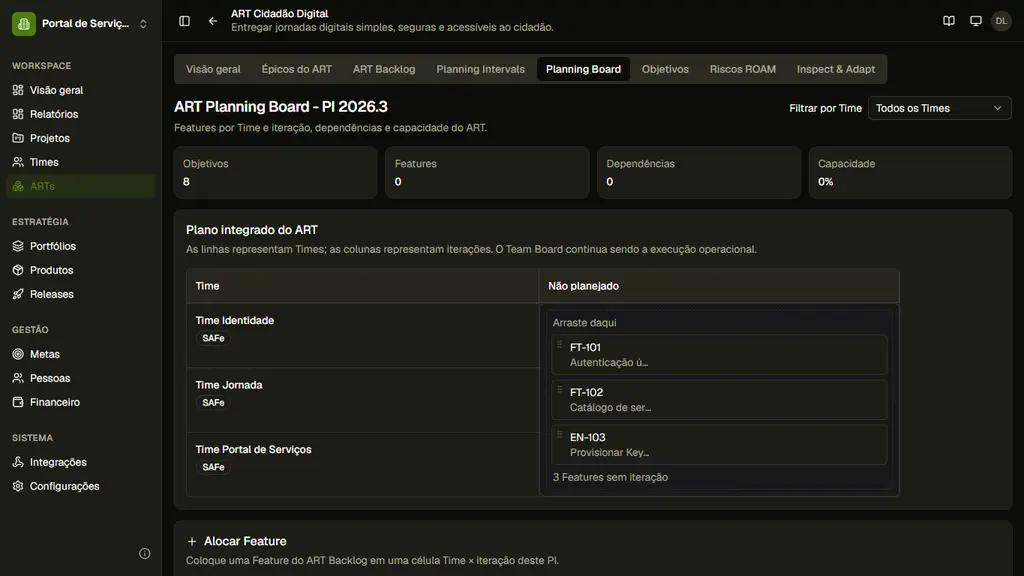Viewport: 1024px width, 576px height.
Task: Click the Pessoas people icon
Action: pos(18,378)
